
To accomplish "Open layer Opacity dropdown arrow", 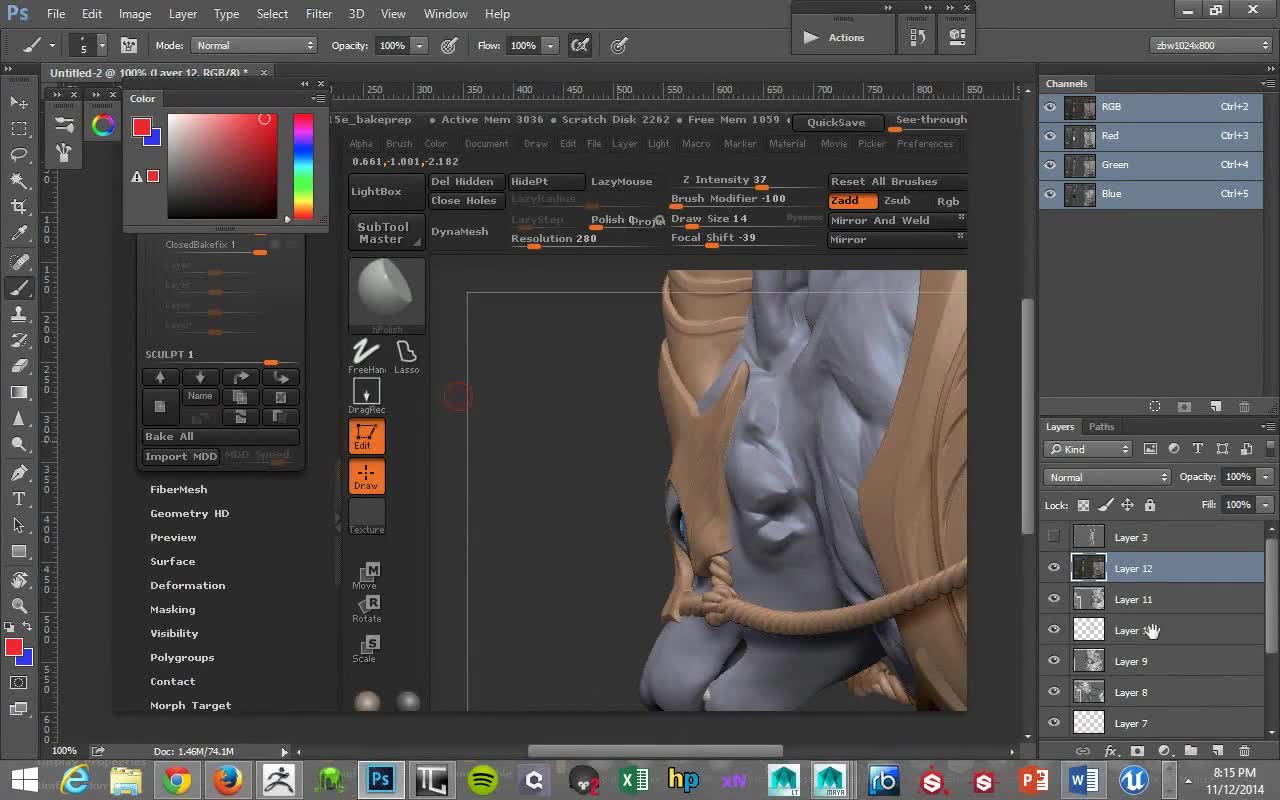I will tap(1264, 477).
